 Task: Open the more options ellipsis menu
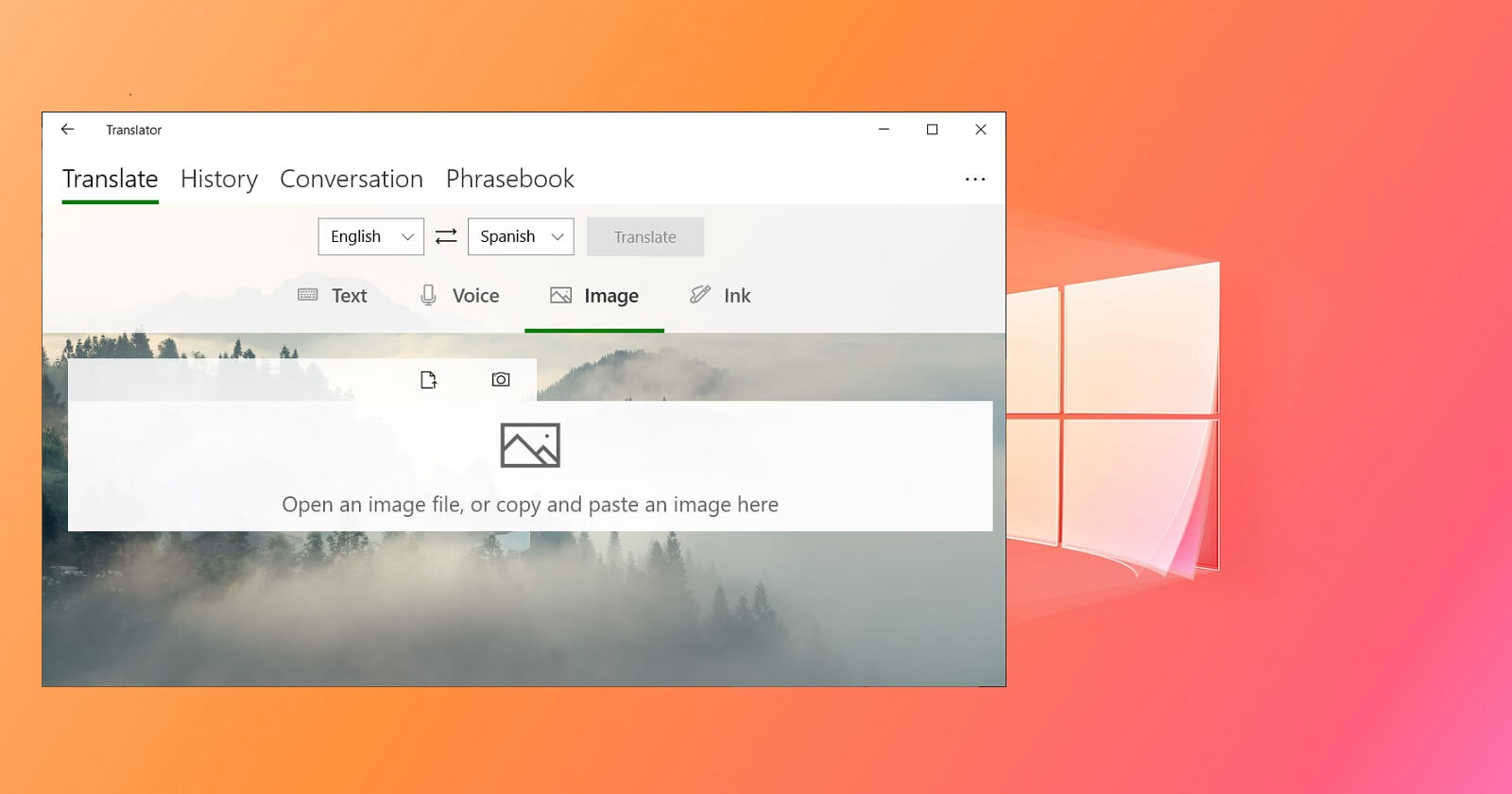[x=975, y=179]
